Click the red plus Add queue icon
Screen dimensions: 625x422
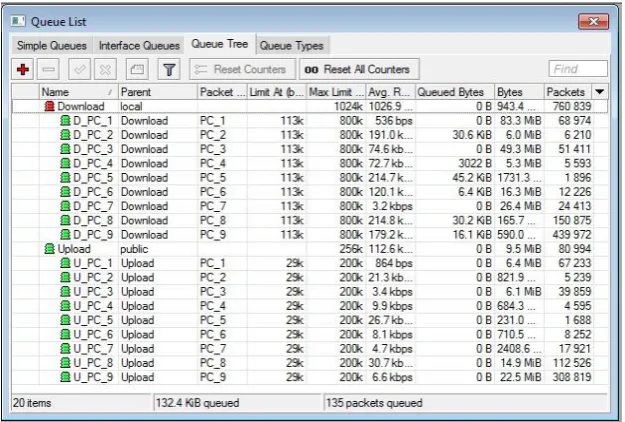tap(23, 69)
